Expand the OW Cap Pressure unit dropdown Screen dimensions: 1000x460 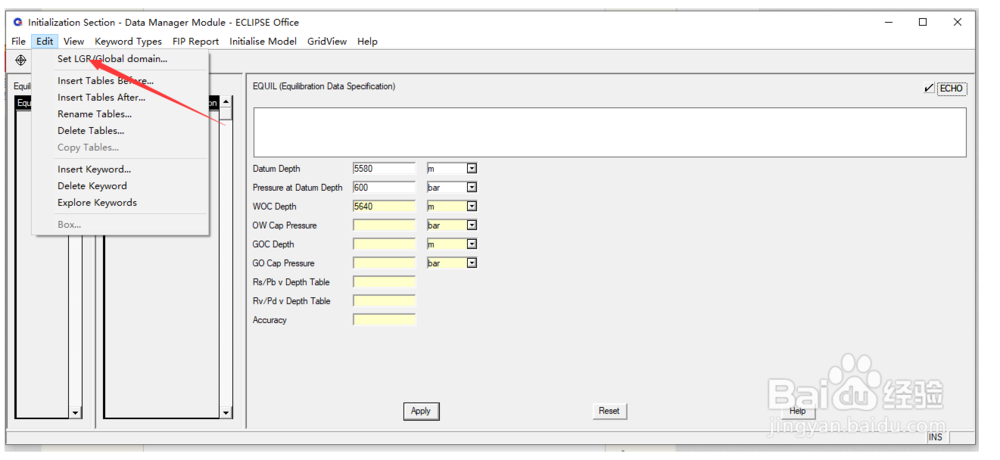[x=472, y=225]
